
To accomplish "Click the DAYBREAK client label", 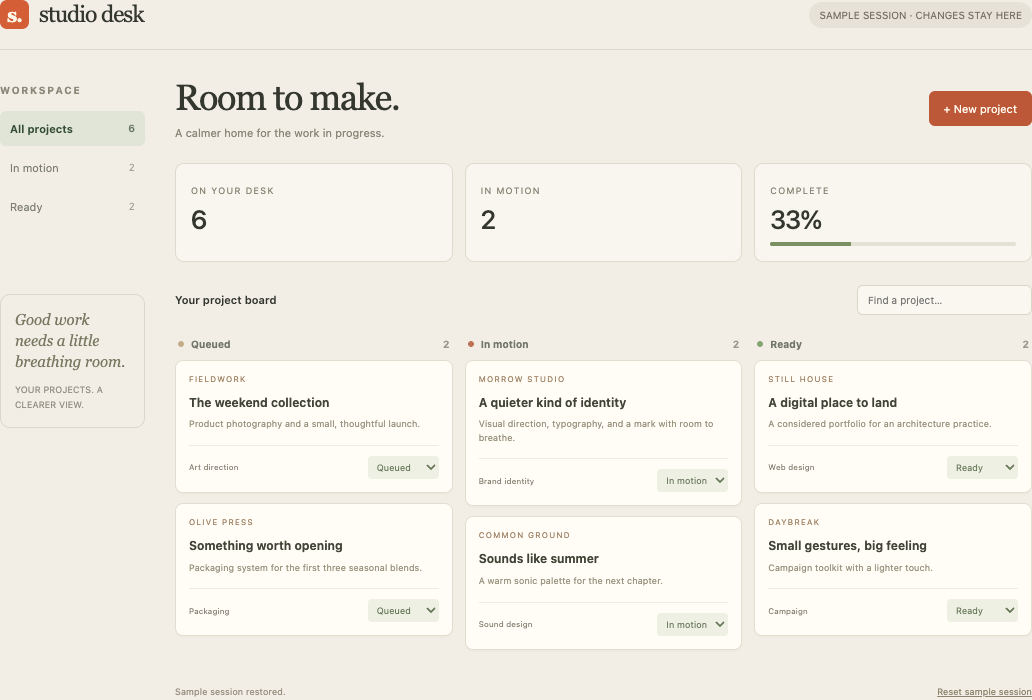I will [794, 522].
